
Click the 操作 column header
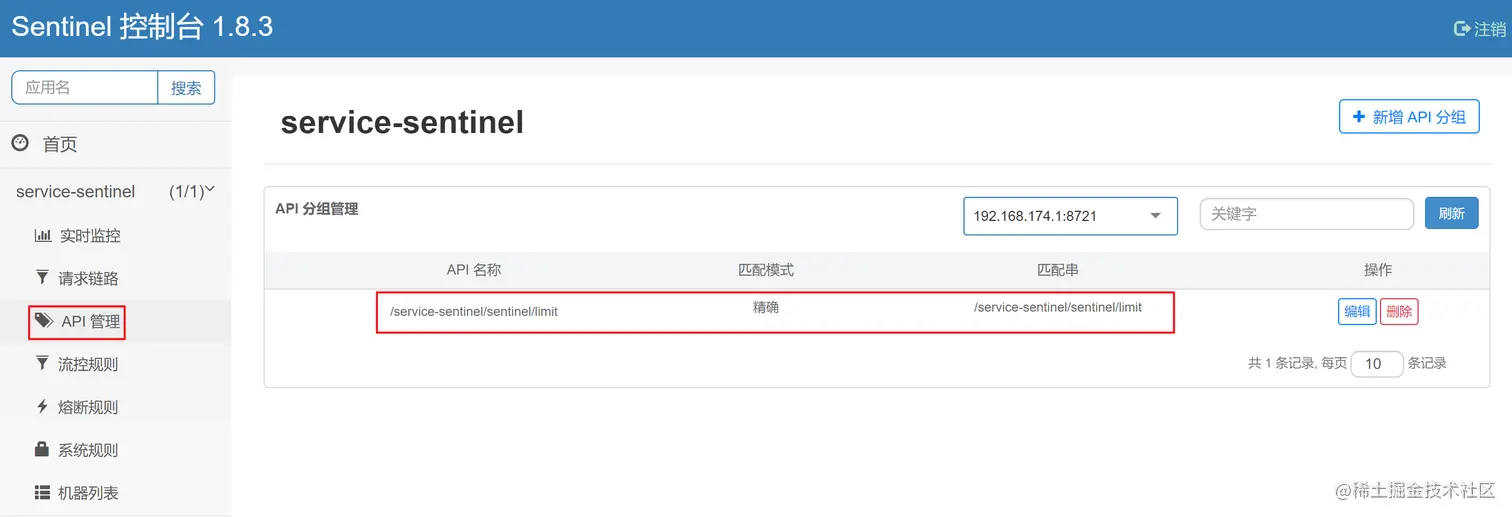tap(1378, 270)
